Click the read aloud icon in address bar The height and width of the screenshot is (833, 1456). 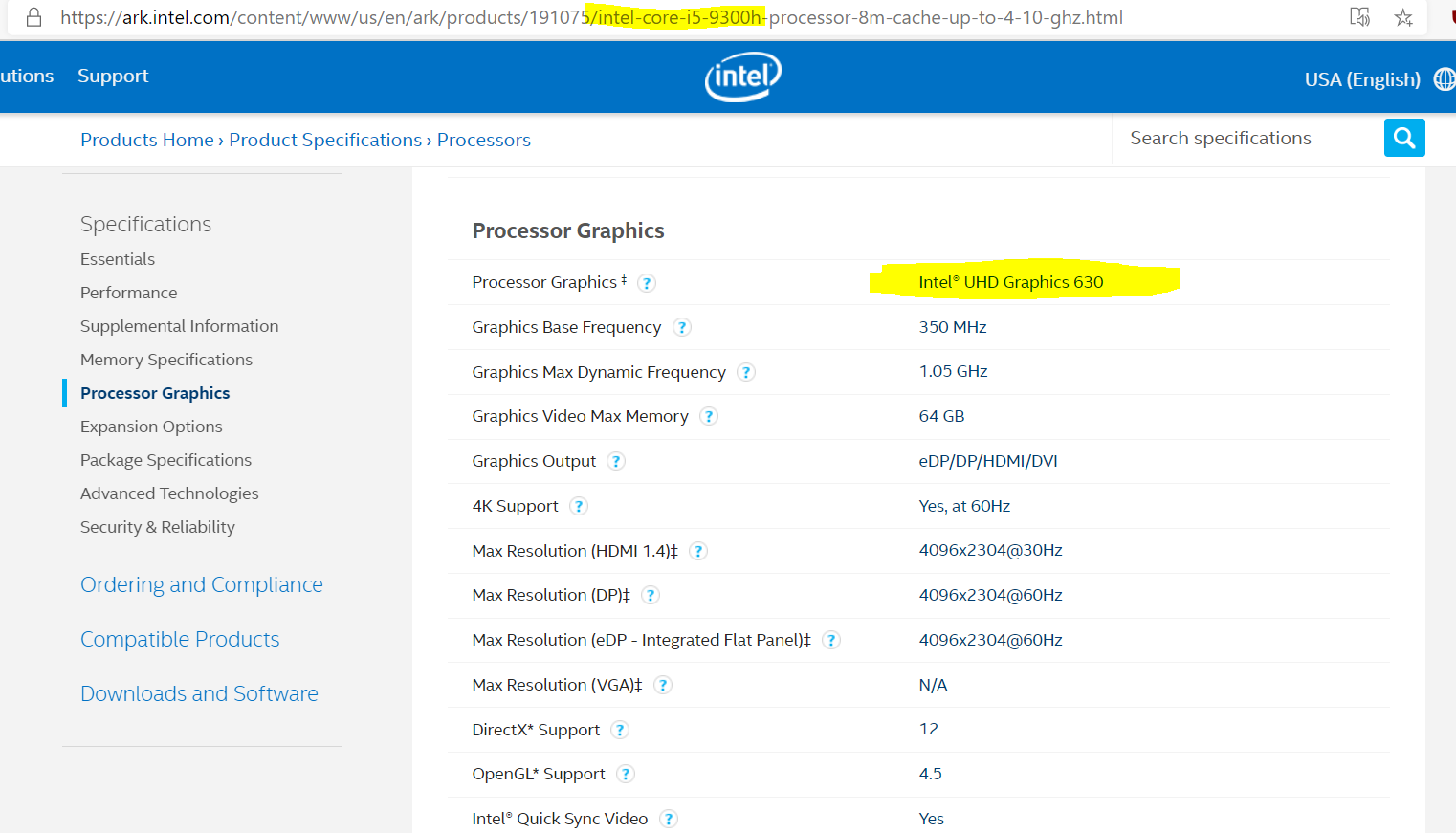pyautogui.click(x=1359, y=17)
